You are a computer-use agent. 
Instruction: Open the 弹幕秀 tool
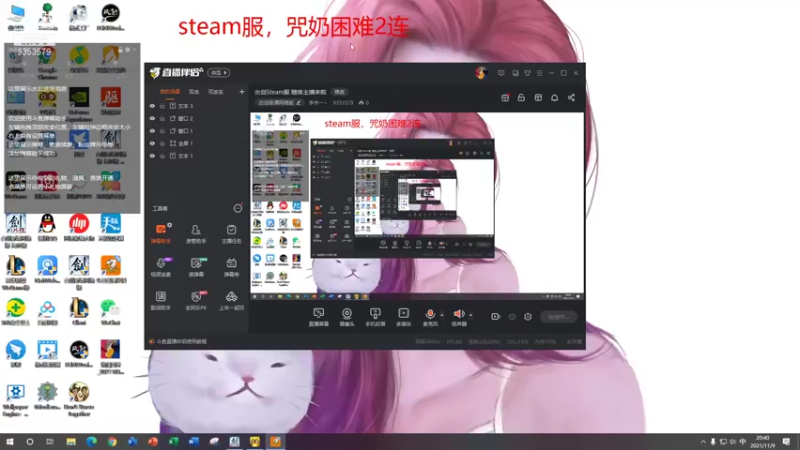point(231,267)
